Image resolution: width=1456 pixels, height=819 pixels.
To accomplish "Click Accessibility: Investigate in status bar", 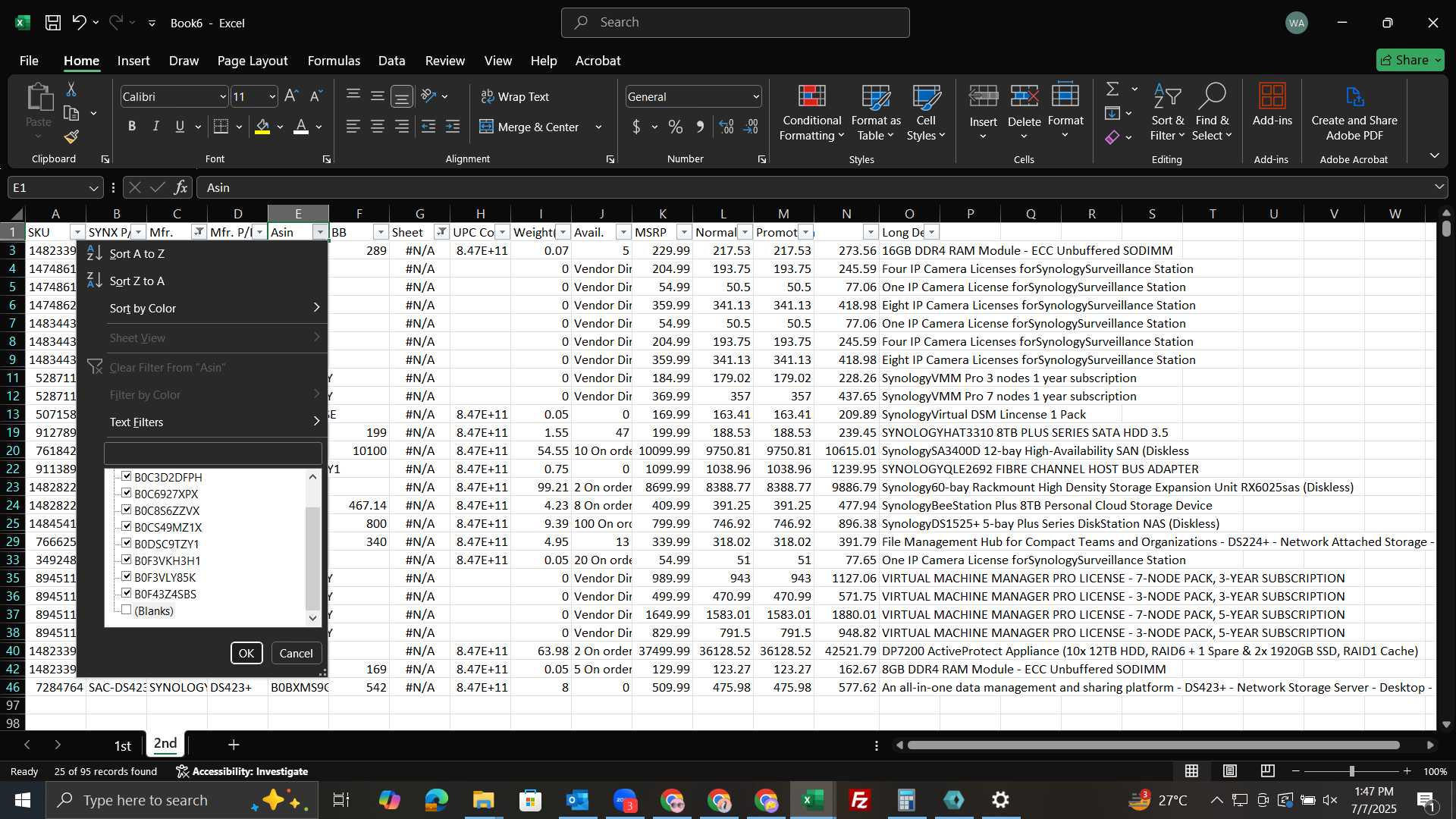I will click(242, 771).
